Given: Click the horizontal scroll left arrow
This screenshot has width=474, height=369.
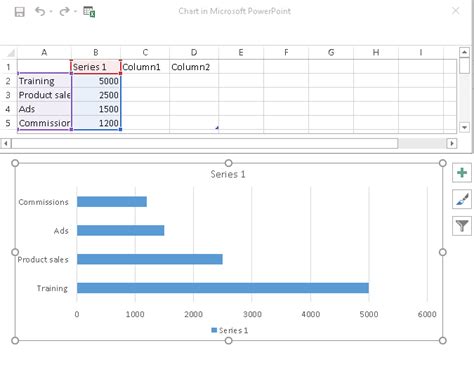Looking at the screenshot, I should click(x=6, y=143).
